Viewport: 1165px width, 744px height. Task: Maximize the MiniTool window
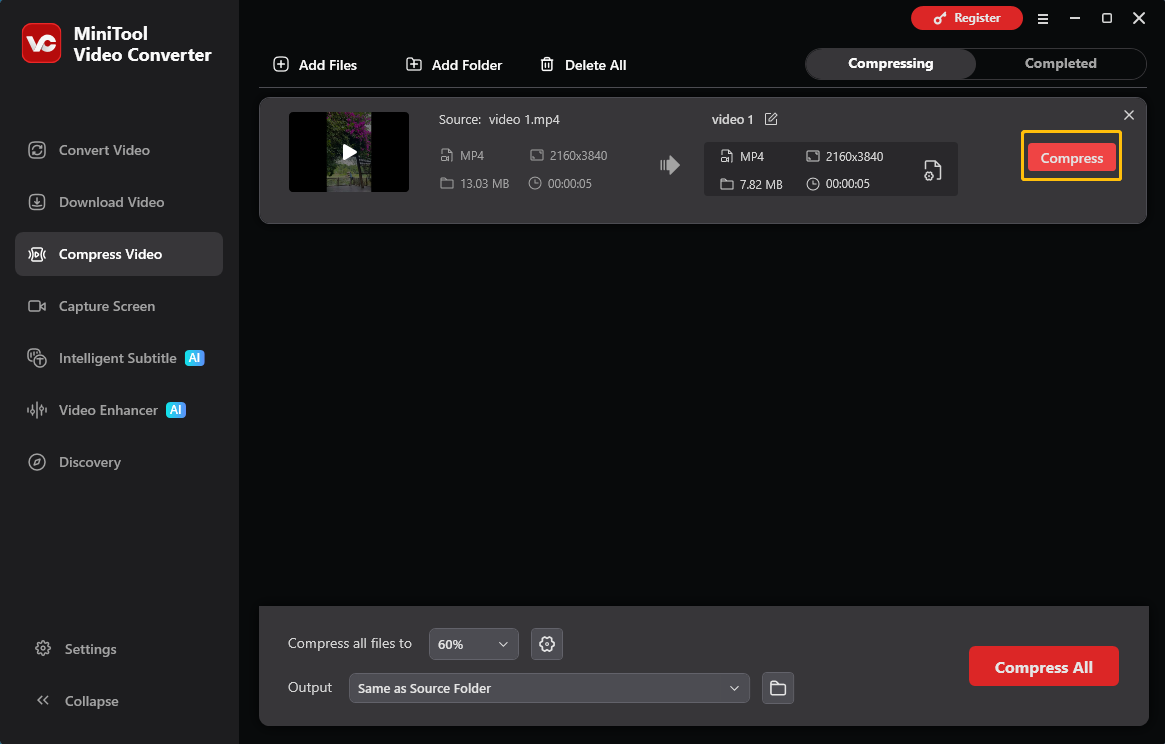(1106, 18)
